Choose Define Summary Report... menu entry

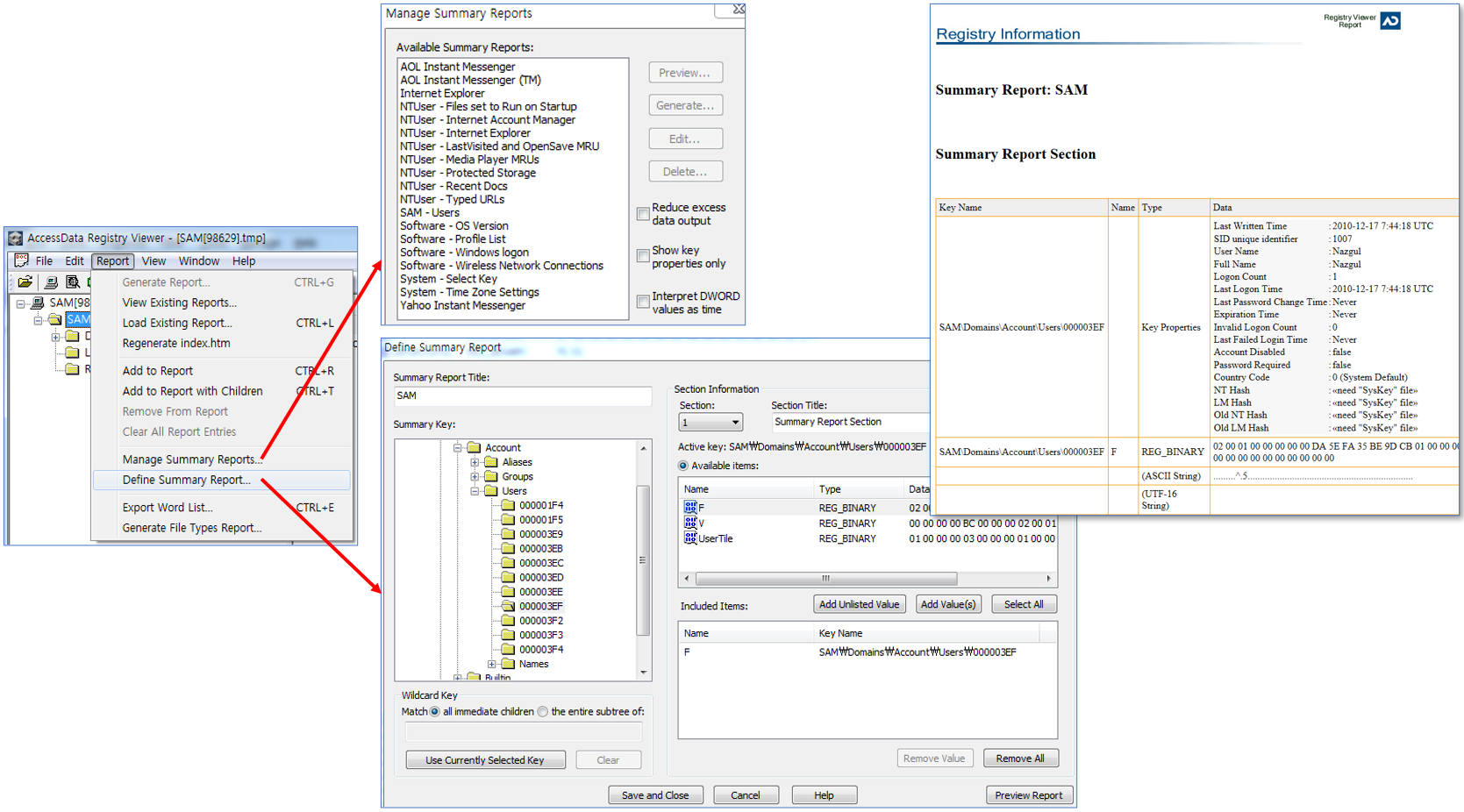click(221, 480)
